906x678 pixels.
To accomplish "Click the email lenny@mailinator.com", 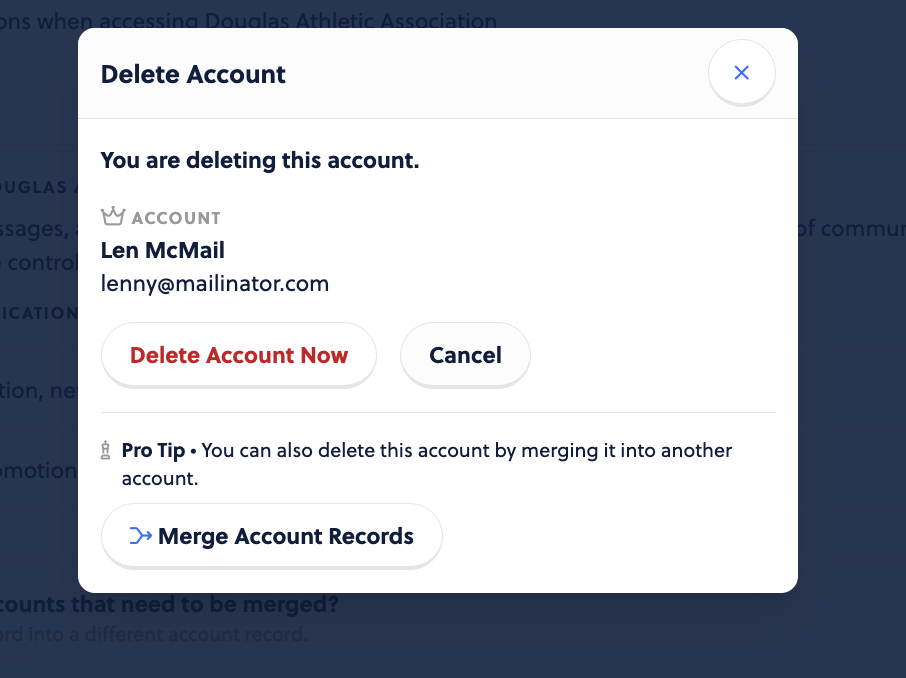I will point(214,283).
